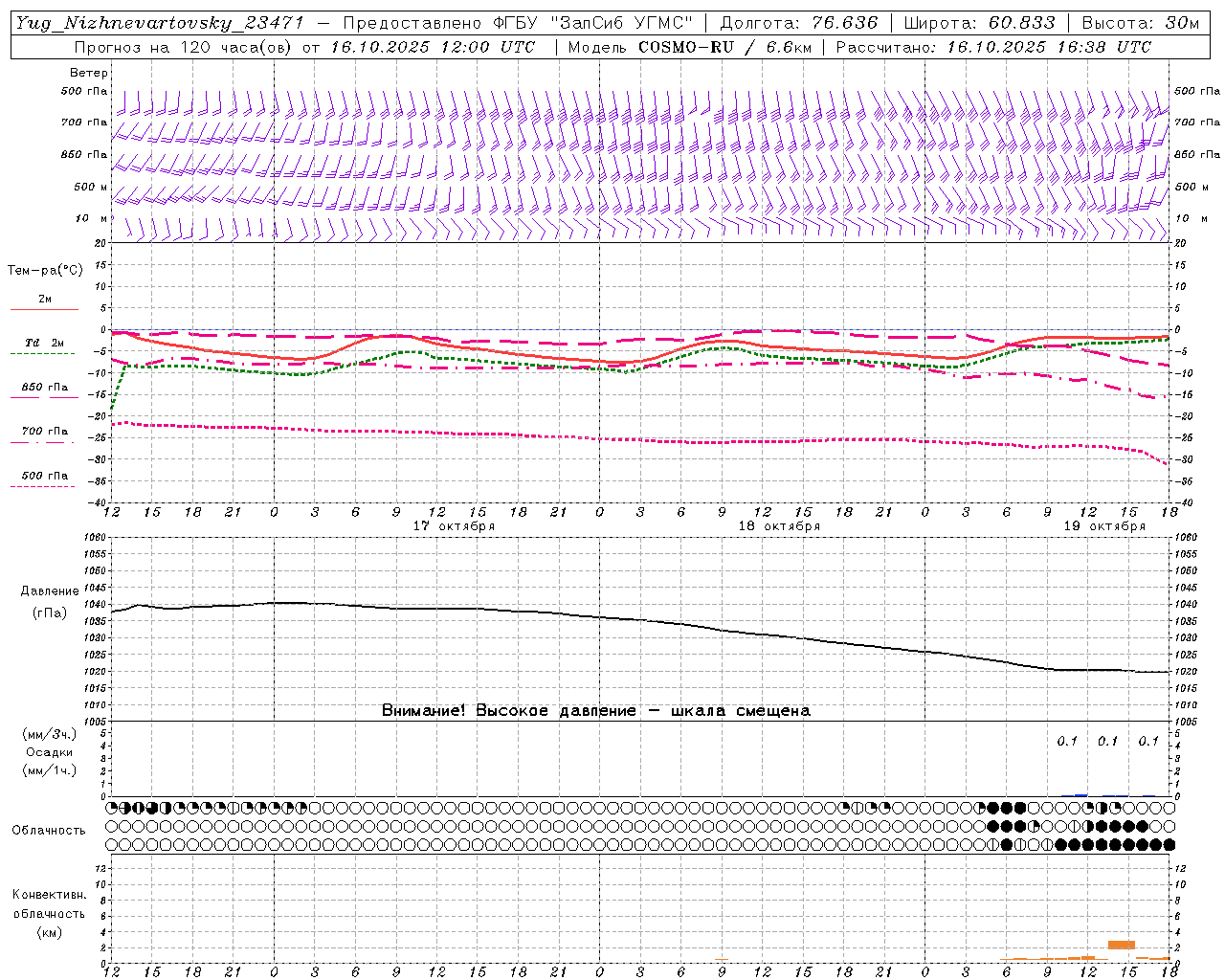1225x980 pixels.
Task: Click the Модель COSMO-RU / 6.6км text
Action: (689, 47)
